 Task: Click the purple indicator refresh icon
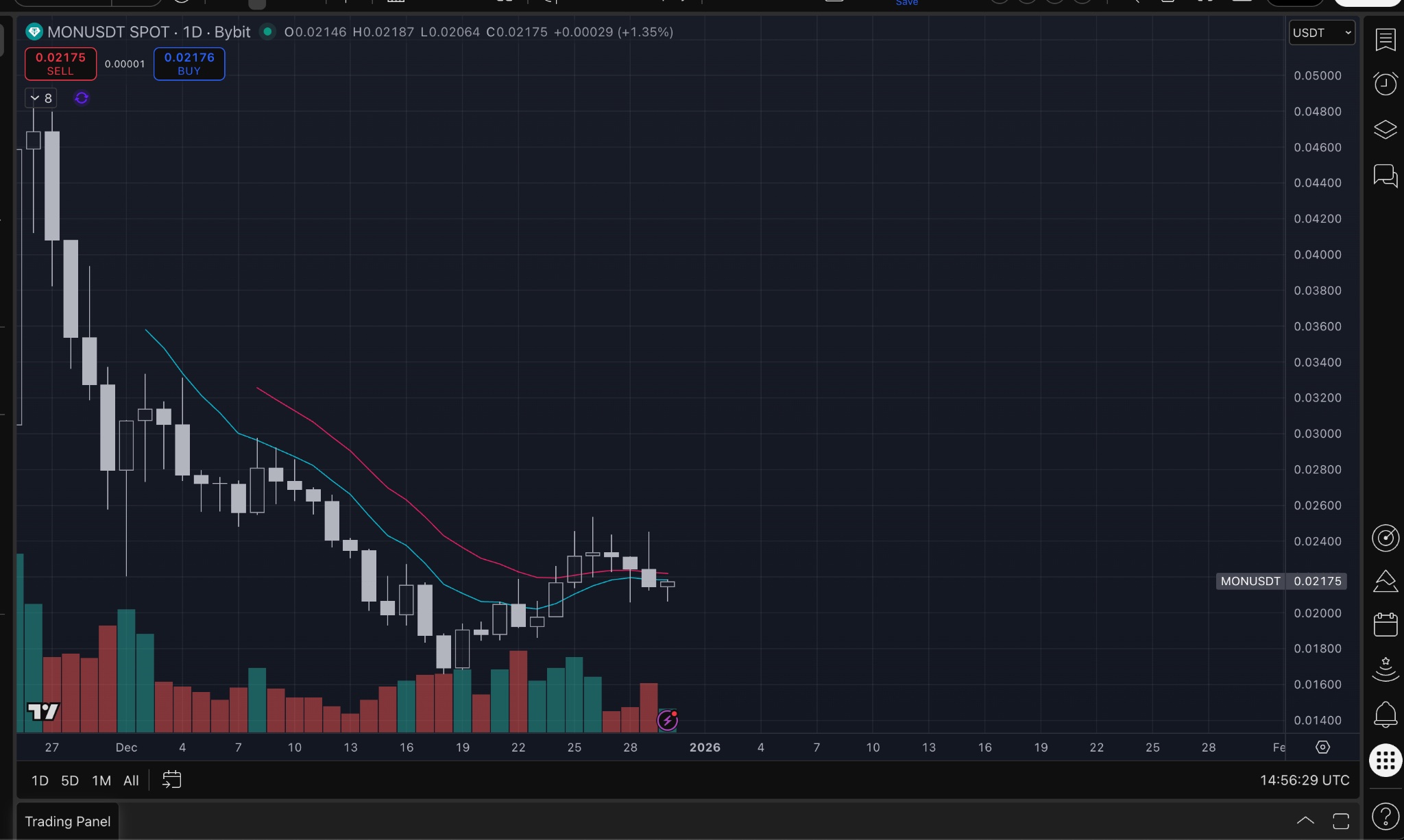pyautogui.click(x=82, y=98)
